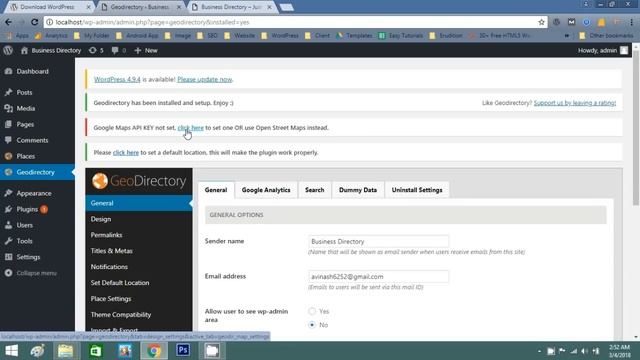
Task: Click Support us by leaving a rating link
Action: coord(575,103)
